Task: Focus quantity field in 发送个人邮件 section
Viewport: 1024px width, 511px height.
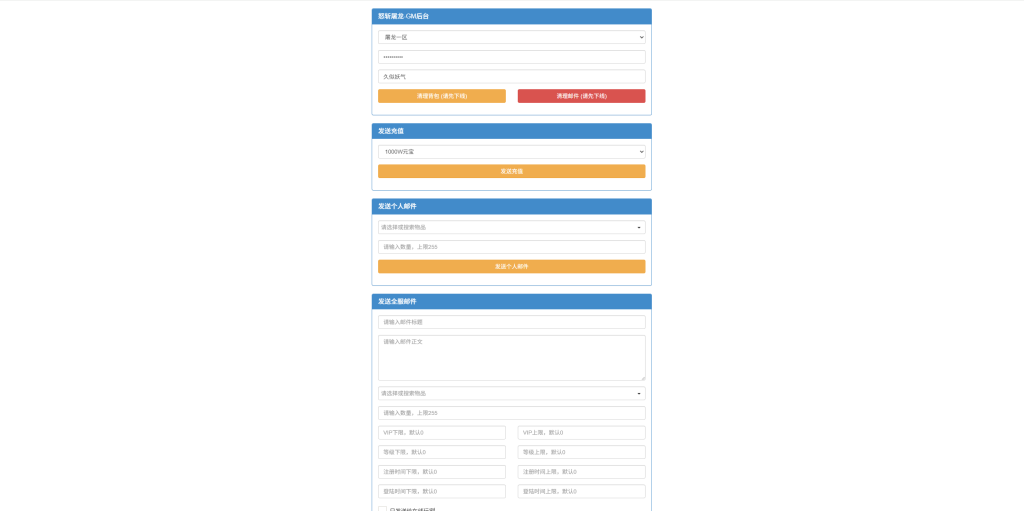Action: (x=511, y=247)
